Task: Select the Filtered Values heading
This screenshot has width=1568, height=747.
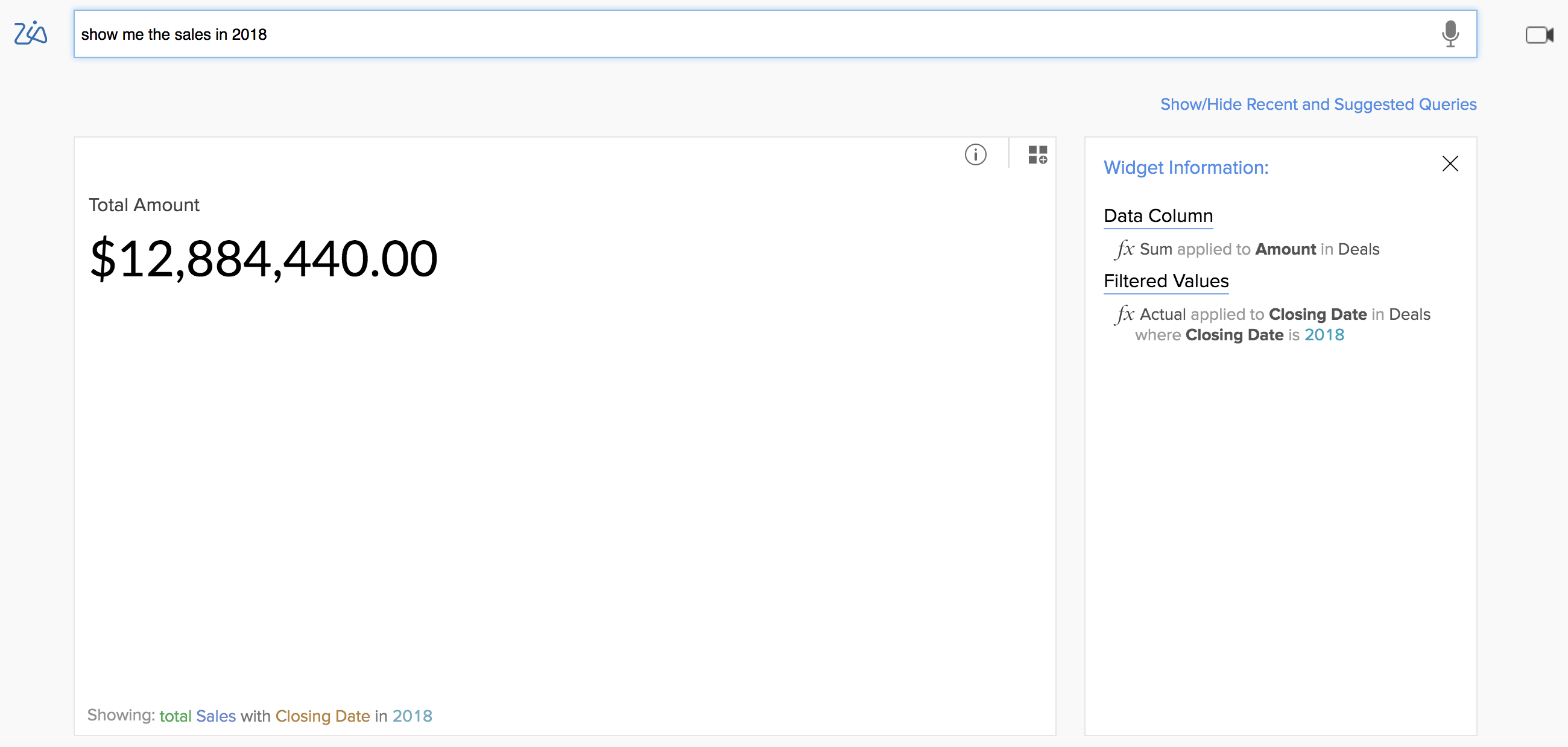Action: point(1166,281)
